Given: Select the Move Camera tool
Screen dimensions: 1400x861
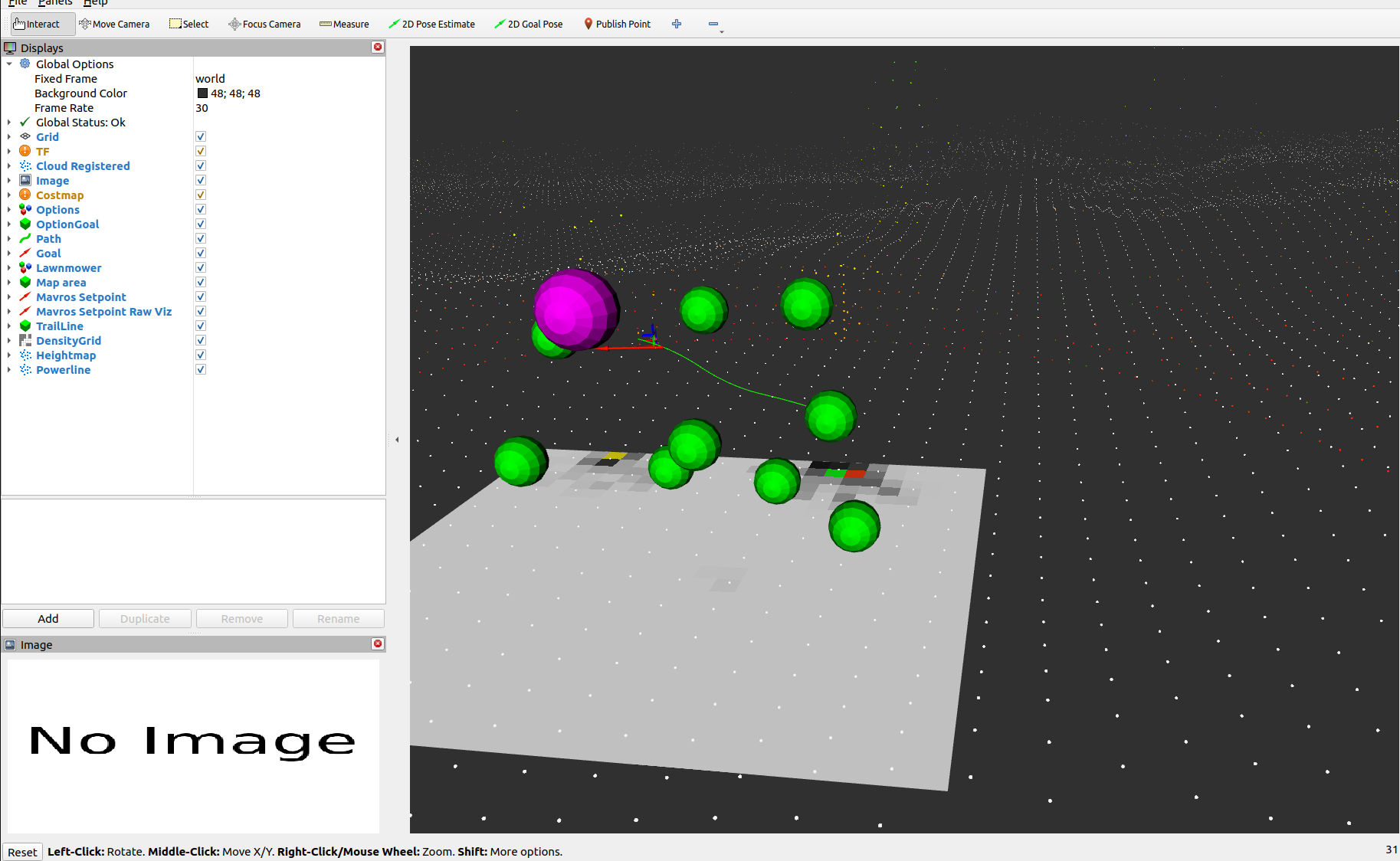Looking at the screenshot, I should pos(114,24).
